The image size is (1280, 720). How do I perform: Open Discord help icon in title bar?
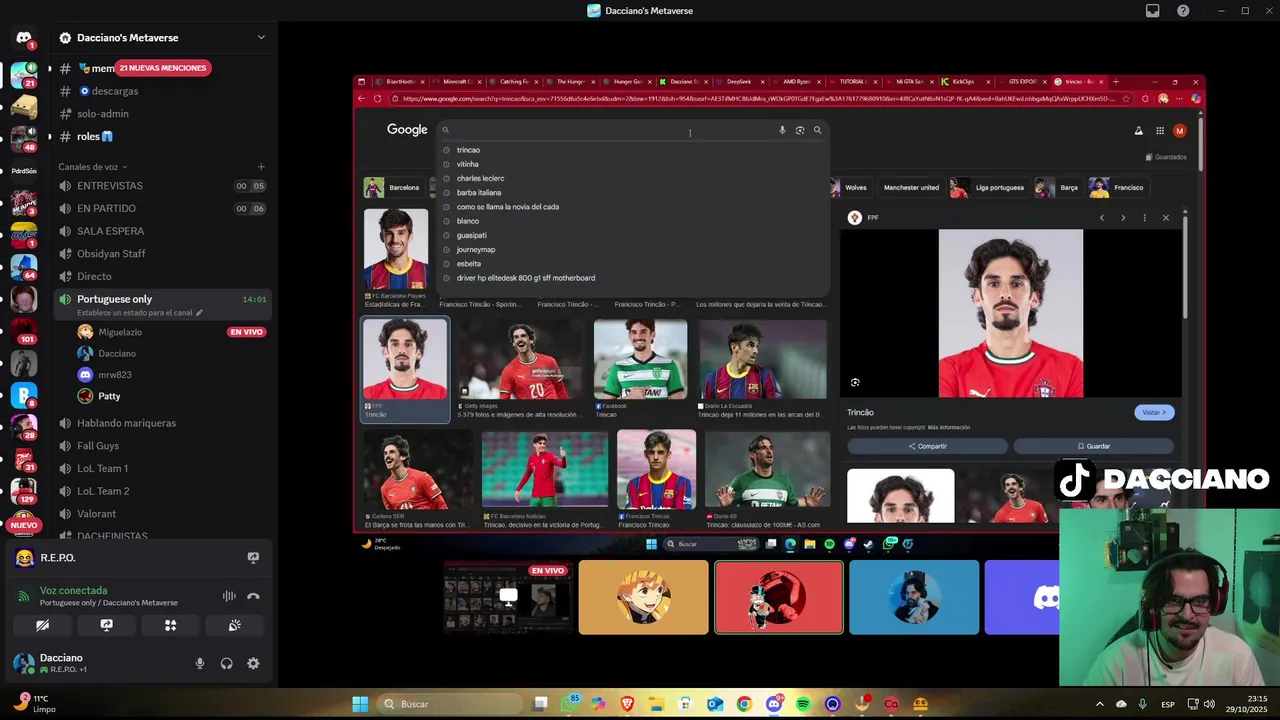tap(1183, 11)
